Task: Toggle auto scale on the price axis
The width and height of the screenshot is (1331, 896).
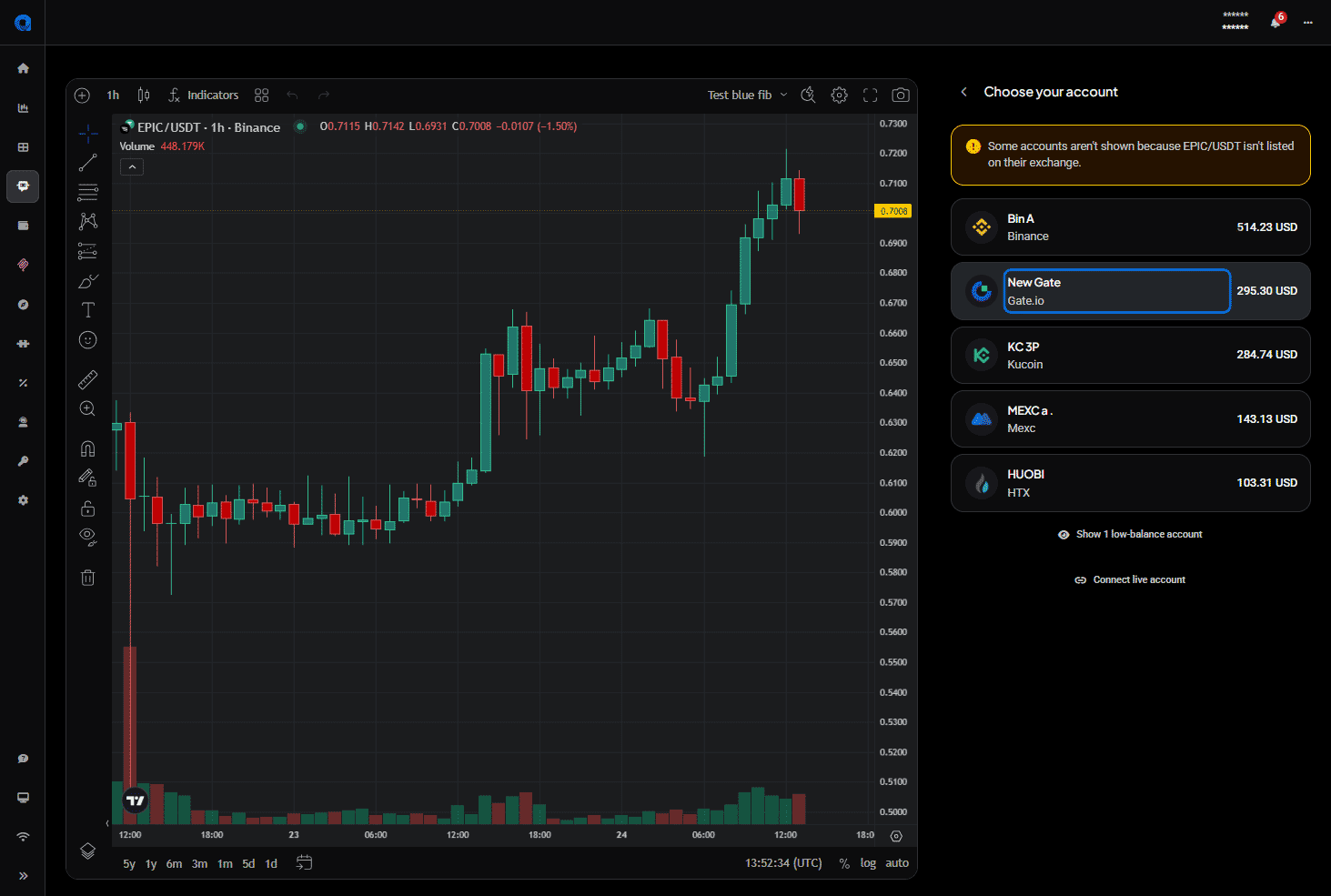Action: pyautogui.click(x=897, y=863)
